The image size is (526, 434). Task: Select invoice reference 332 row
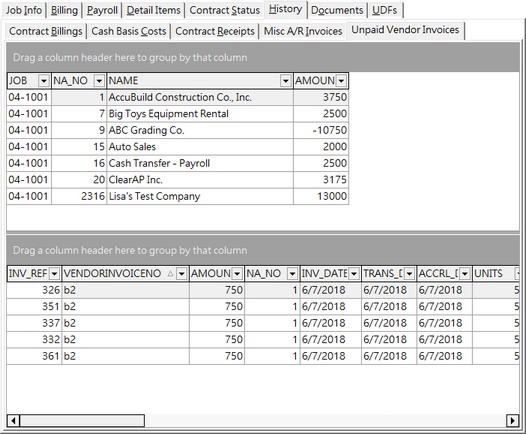263,339
